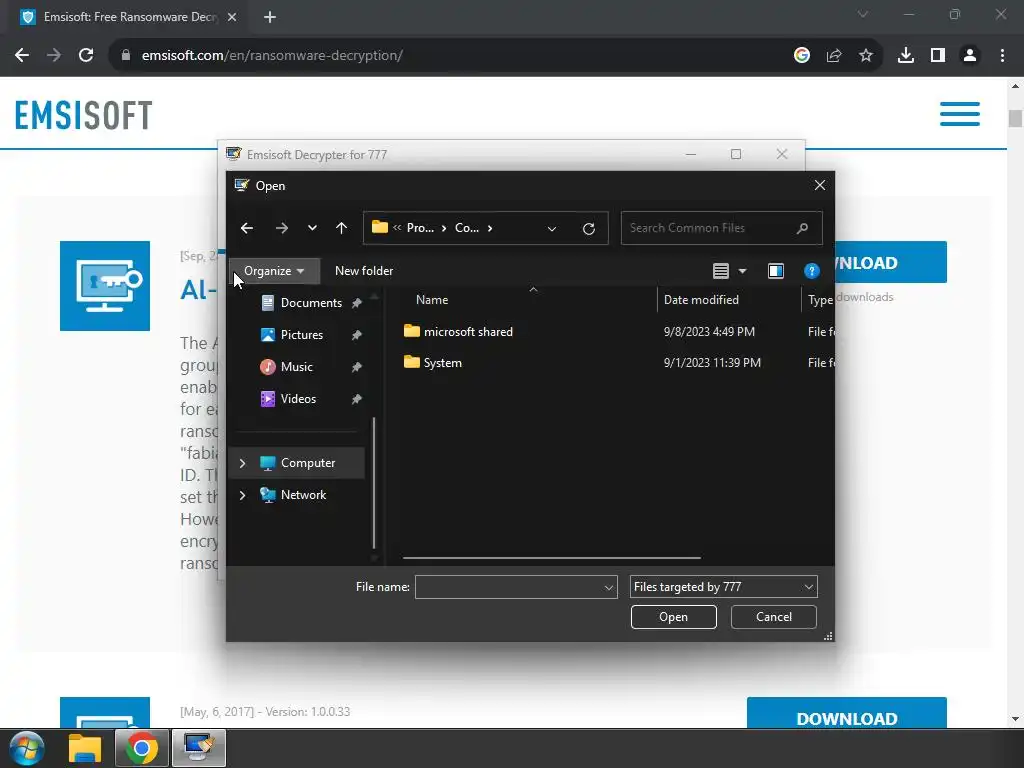This screenshot has height=768, width=1024.
Task: Click the search magnifier icon
Action: click(803, 228)
